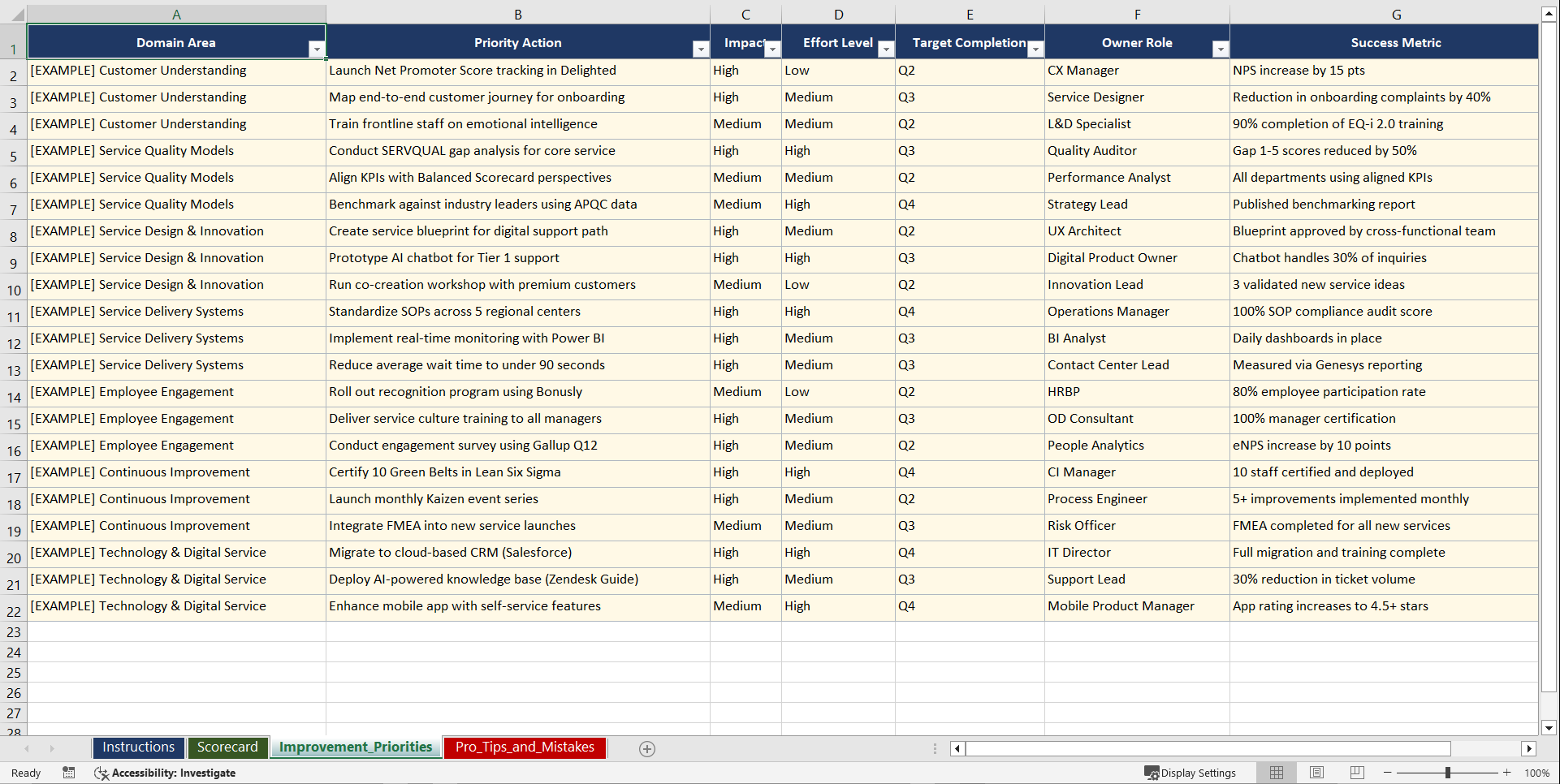Zoom out using the minus icon
Image resolution: width=1560 pixels, height=784 pixels.
click(x=1387, y=773)
